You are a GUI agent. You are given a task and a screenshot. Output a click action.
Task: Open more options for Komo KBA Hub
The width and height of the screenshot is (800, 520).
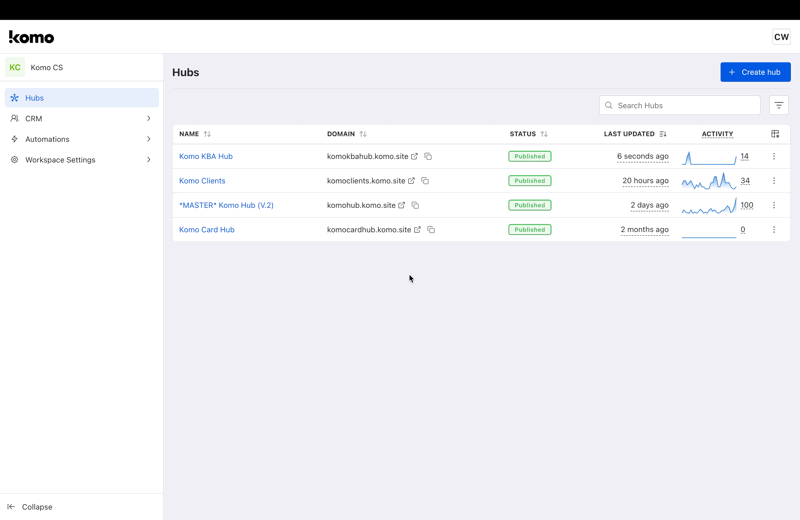click(x=774, y=157)
